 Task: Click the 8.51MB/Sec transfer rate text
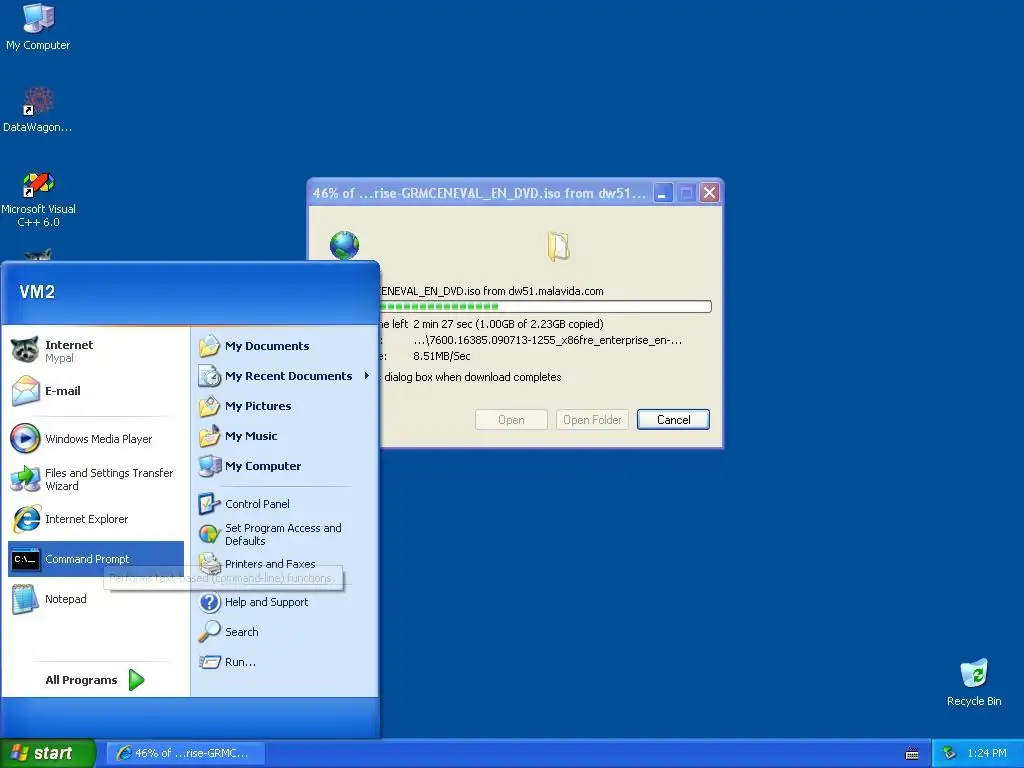442,357
